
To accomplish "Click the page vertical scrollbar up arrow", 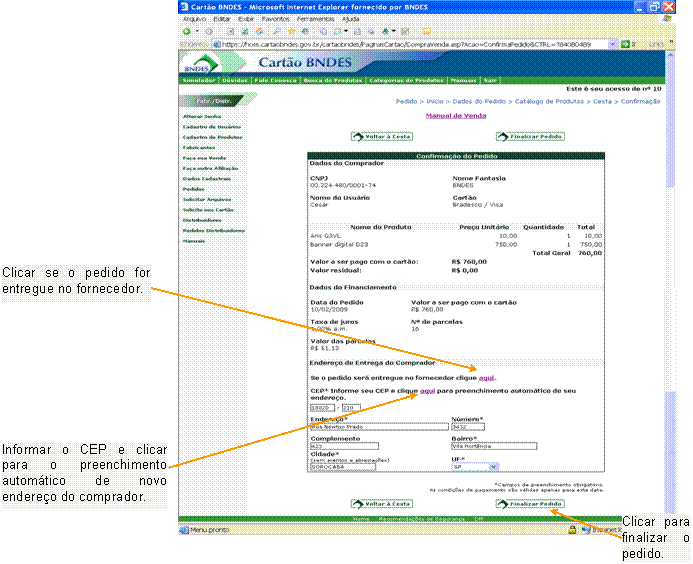I will click(x=670, y=55).
